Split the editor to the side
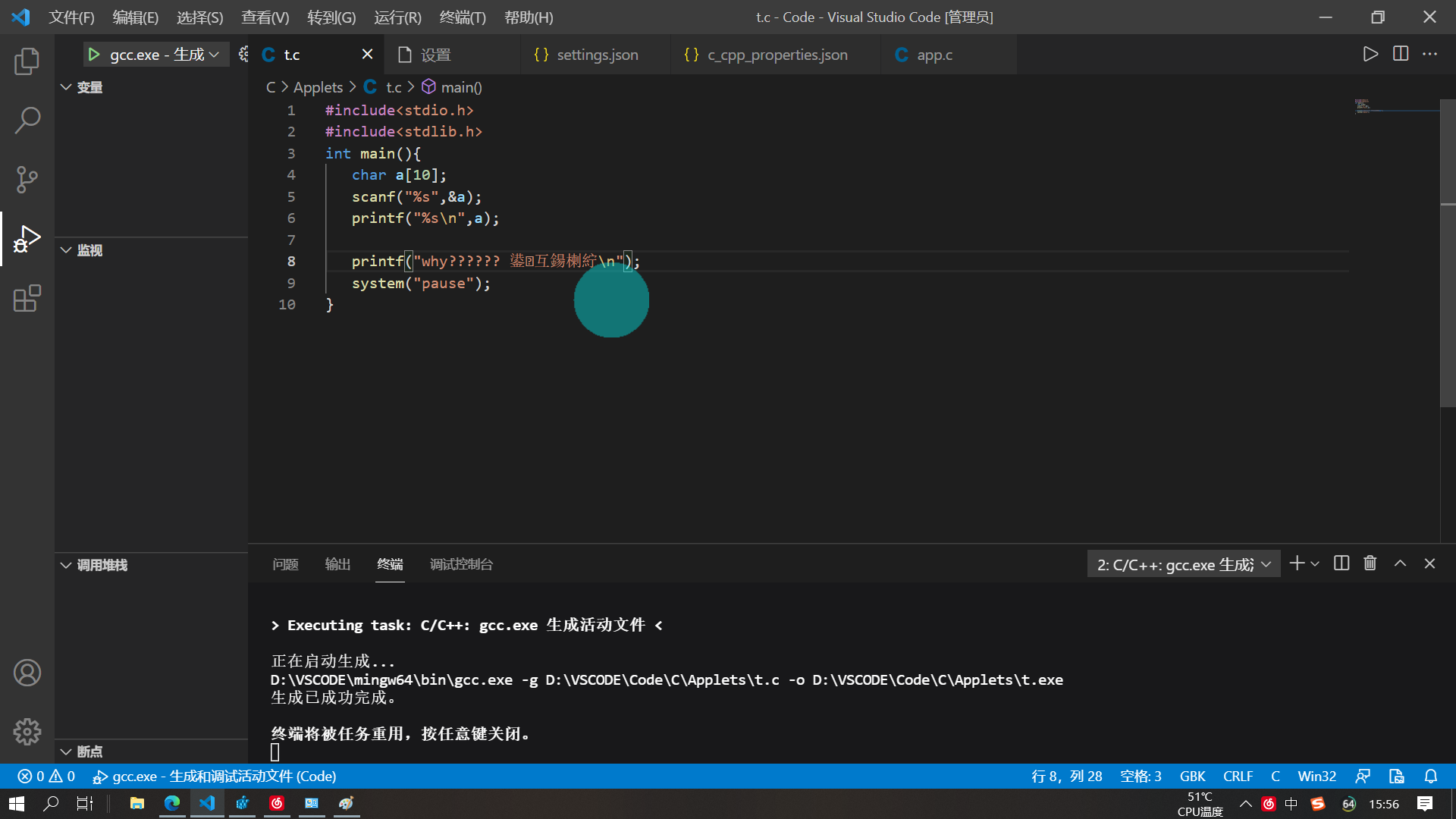This screenshot has height=819, width=1456. (x=1400, y=54)
